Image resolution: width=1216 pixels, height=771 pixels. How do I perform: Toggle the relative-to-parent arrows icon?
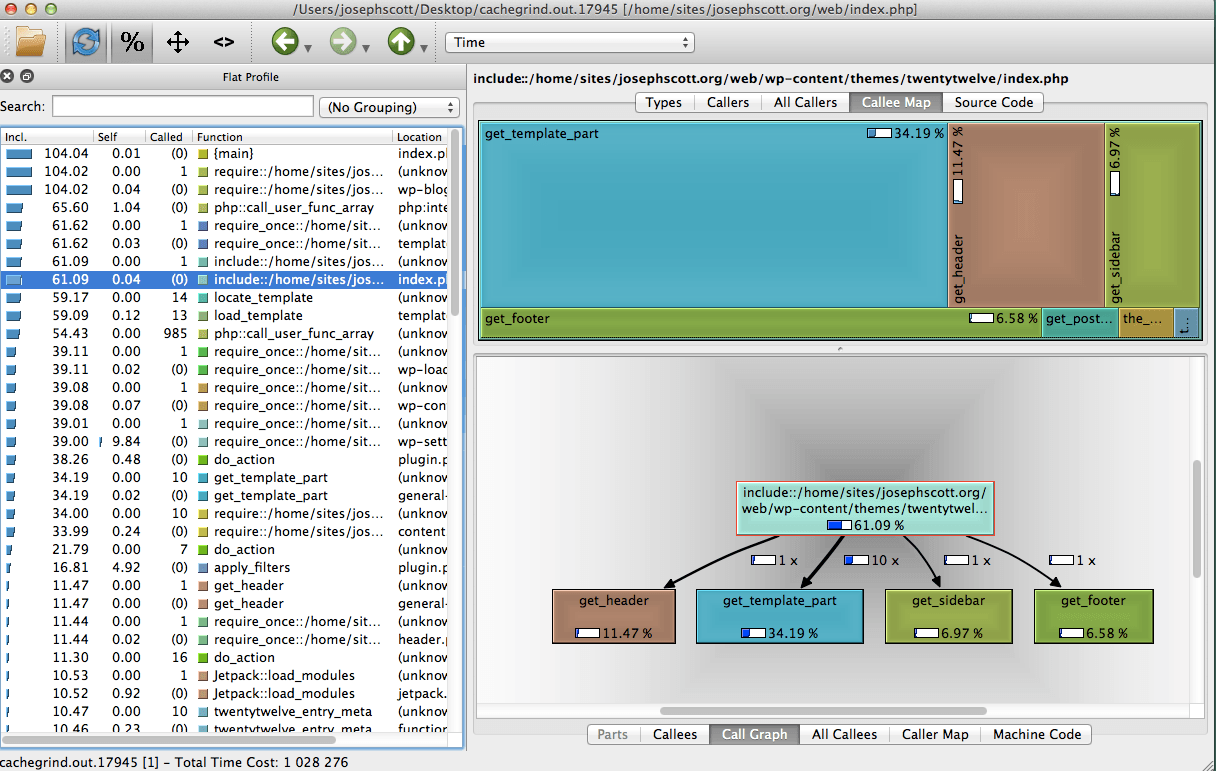[178, 42]
